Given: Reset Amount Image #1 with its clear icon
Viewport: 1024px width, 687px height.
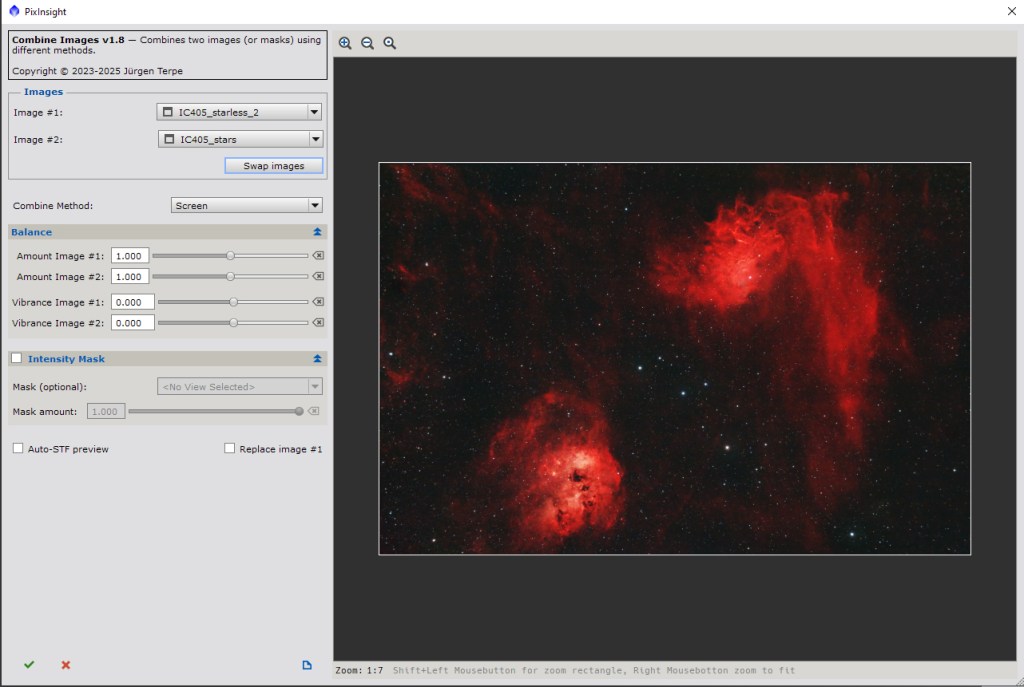Looking at the screenshot, I should 318,256.
